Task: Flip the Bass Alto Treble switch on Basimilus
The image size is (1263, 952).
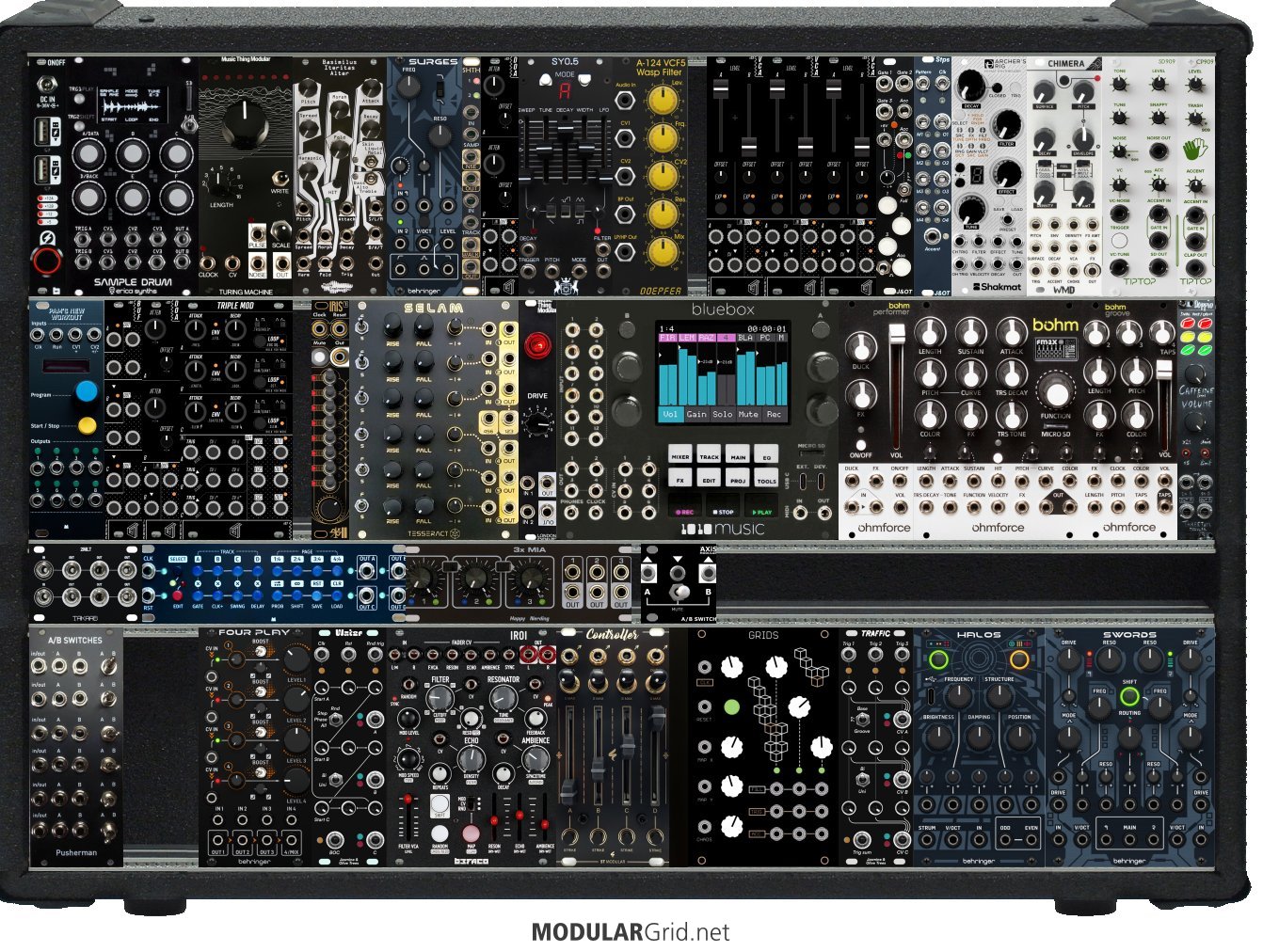Action: (x=372, y=178)
